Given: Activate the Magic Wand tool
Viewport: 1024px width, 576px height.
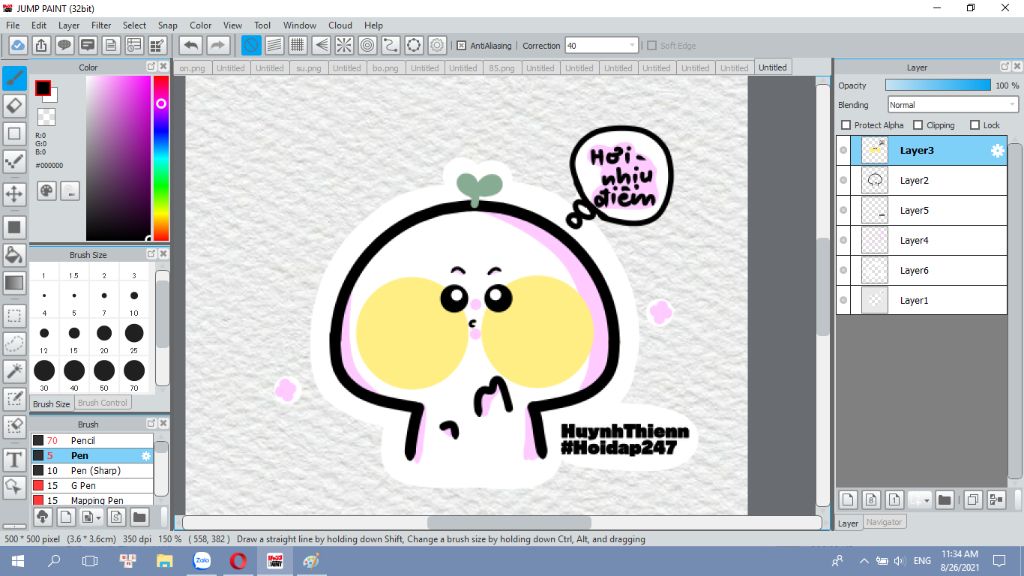Looking at the screenshot, I should tap(14, 371).
